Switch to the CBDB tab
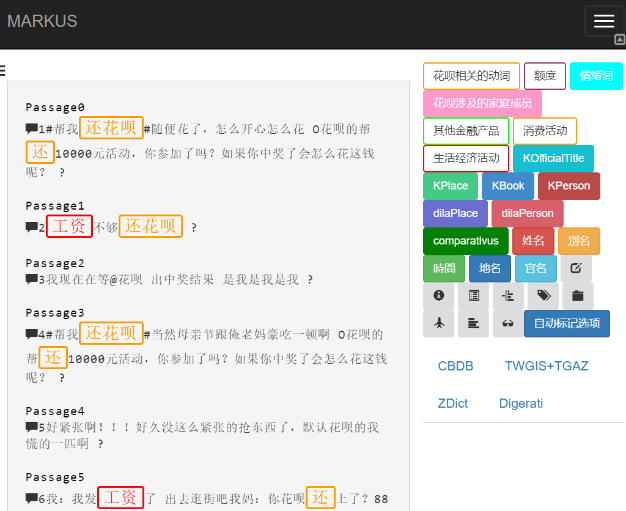 click(455, 367)
